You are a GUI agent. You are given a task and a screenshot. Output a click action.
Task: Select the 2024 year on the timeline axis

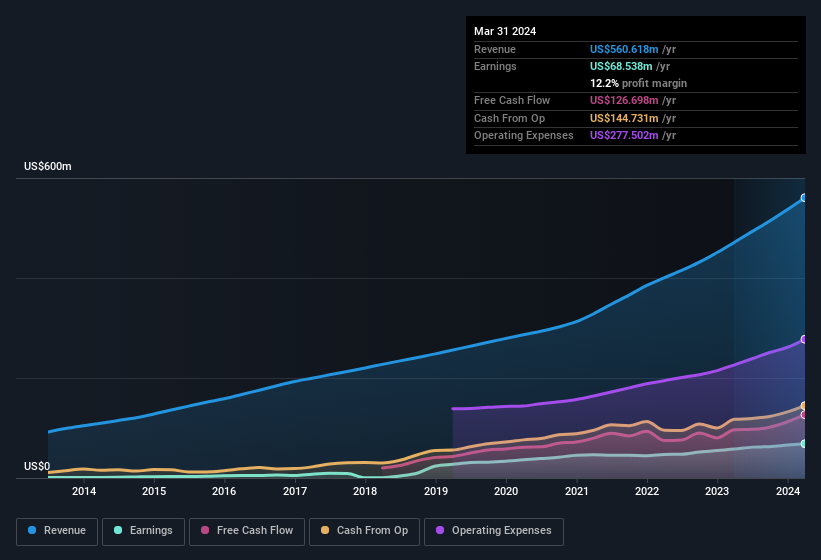(x=787, y=491)
